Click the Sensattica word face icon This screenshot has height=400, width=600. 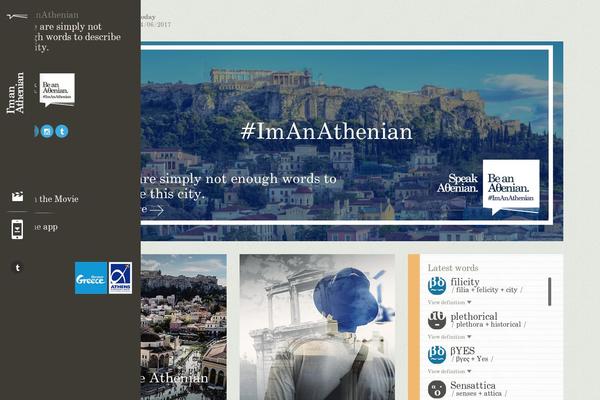(x=437, y=389)
